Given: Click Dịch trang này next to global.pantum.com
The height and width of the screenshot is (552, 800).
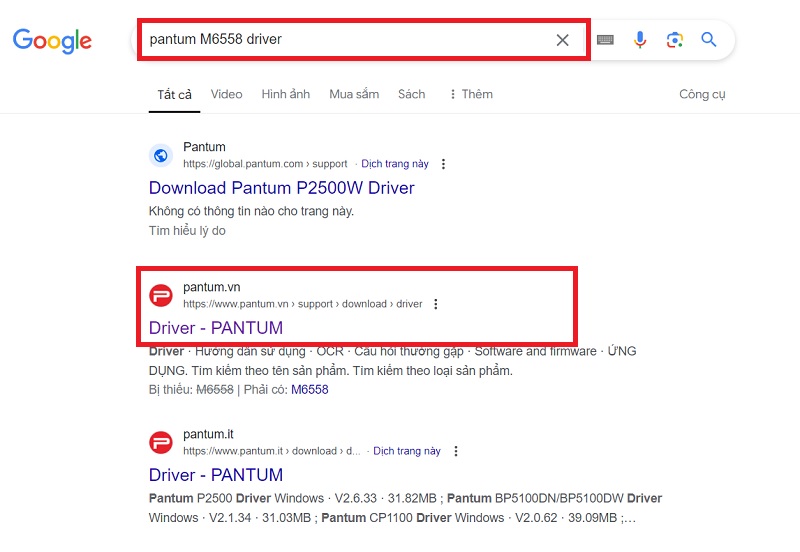Looking at the screenshot, I should click(395, 164).
